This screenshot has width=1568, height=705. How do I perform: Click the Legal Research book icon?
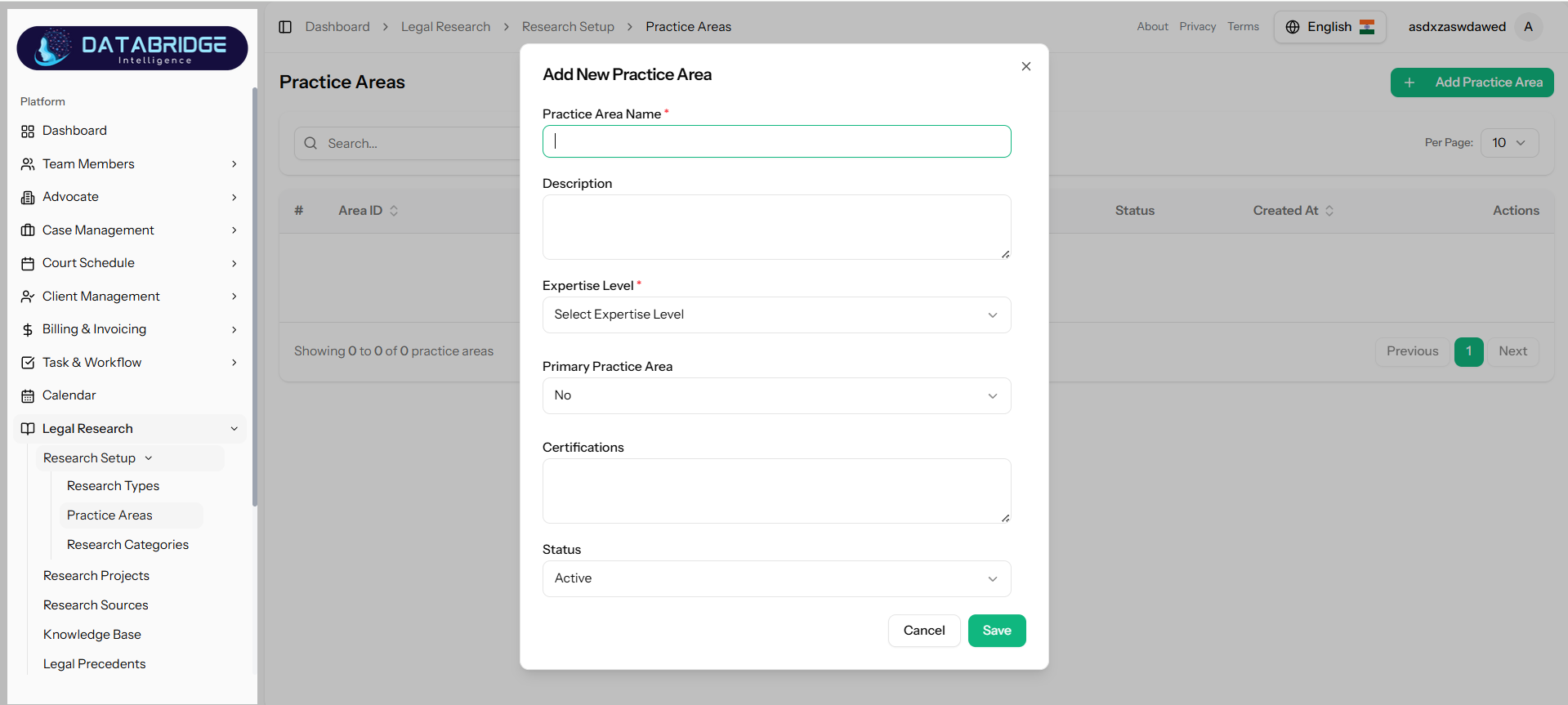pyautogui.click(x=28, y=429)
